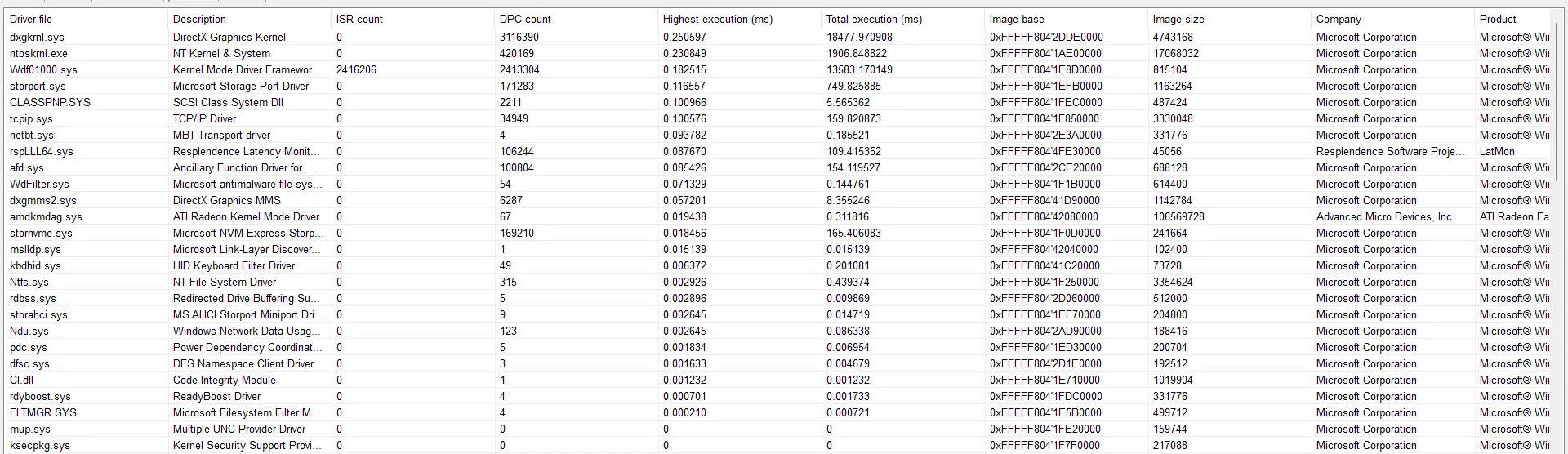Screen dimensions: 1568x454
Task: Sort by the ISR count column header
Action: point(412,19)
